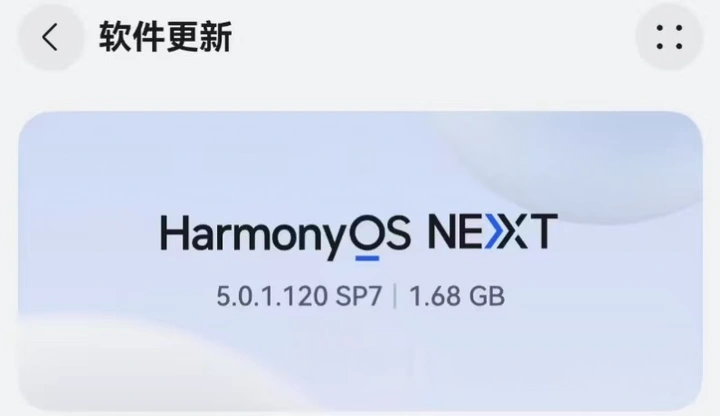This screenshot has height=416, width=720.
Task: Tap the version number 5.0.1.120 SP7
Action: tap(299, 296)
